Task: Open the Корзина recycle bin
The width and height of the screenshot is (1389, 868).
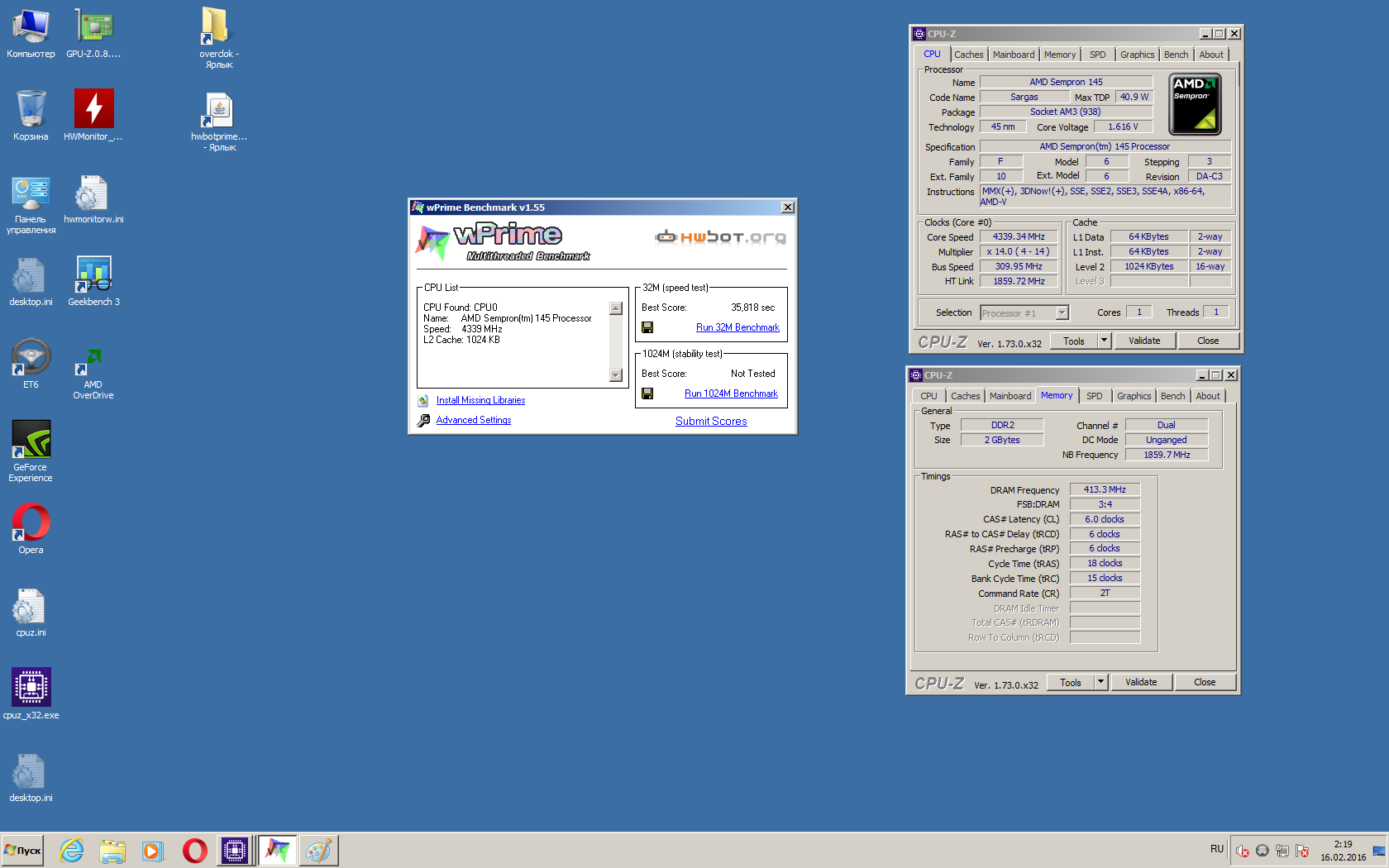Action: (31, 116)
